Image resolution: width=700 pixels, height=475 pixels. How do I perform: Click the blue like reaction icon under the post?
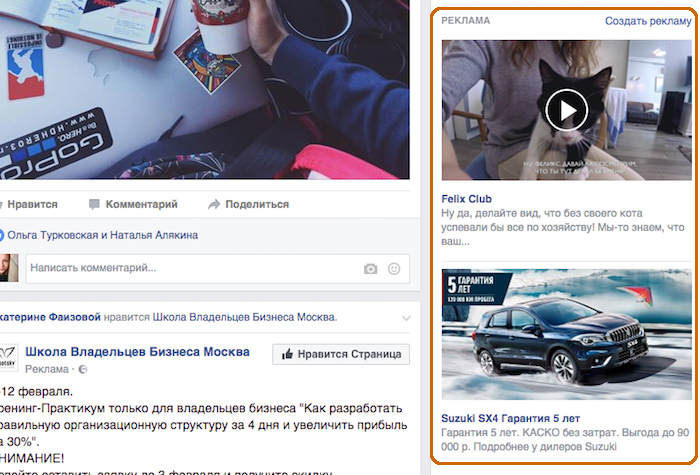[2, 235]
